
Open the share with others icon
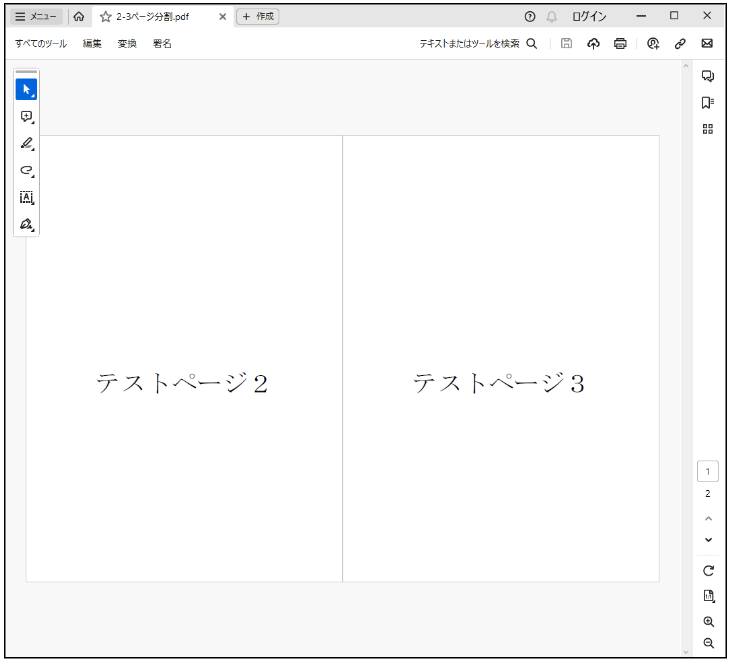point(653,43)
